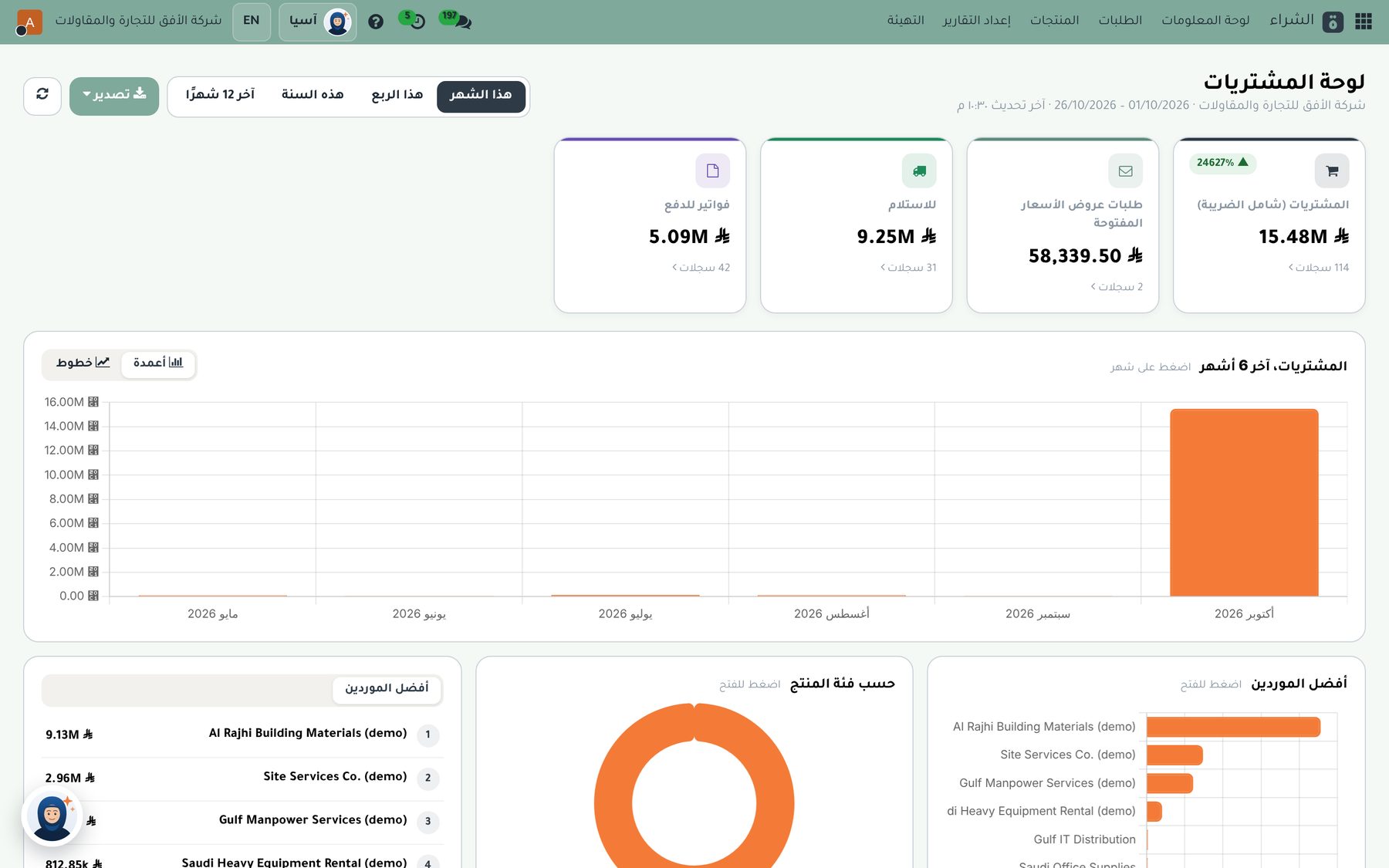The width and height of the screenshot is (1389, 868).
Task: Open the assistant avatar floating icon
Action: 52,816
